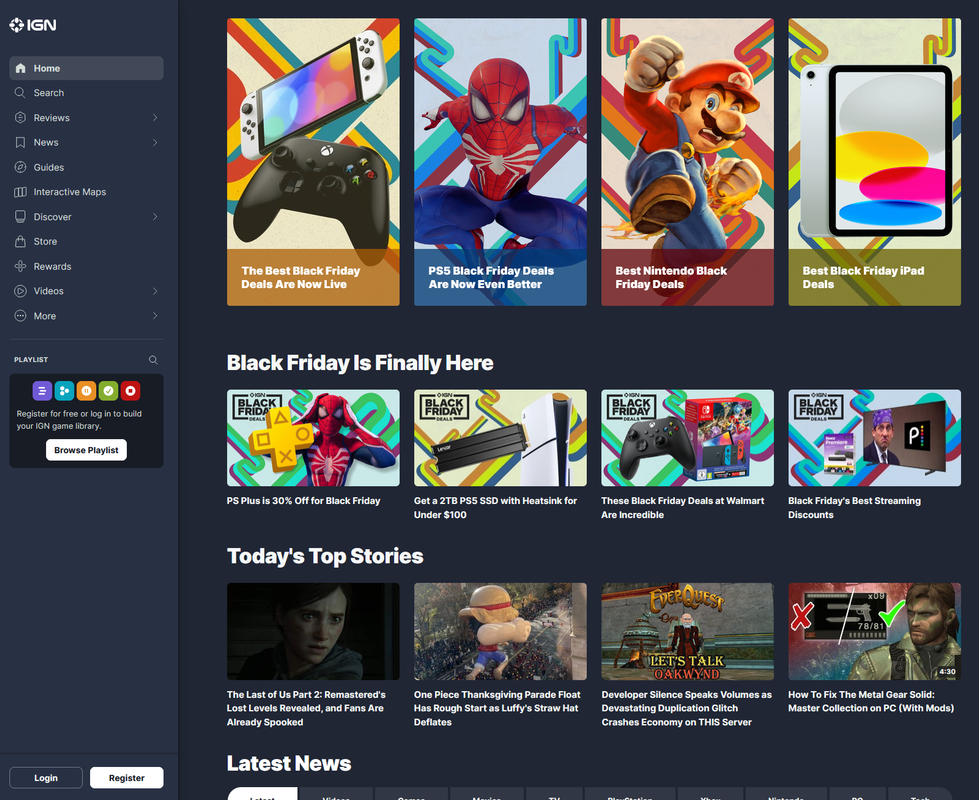The width and height of the screenshot is (979, 800).
Task: Open The Best Black Friday Deals card
Action: 313,162
